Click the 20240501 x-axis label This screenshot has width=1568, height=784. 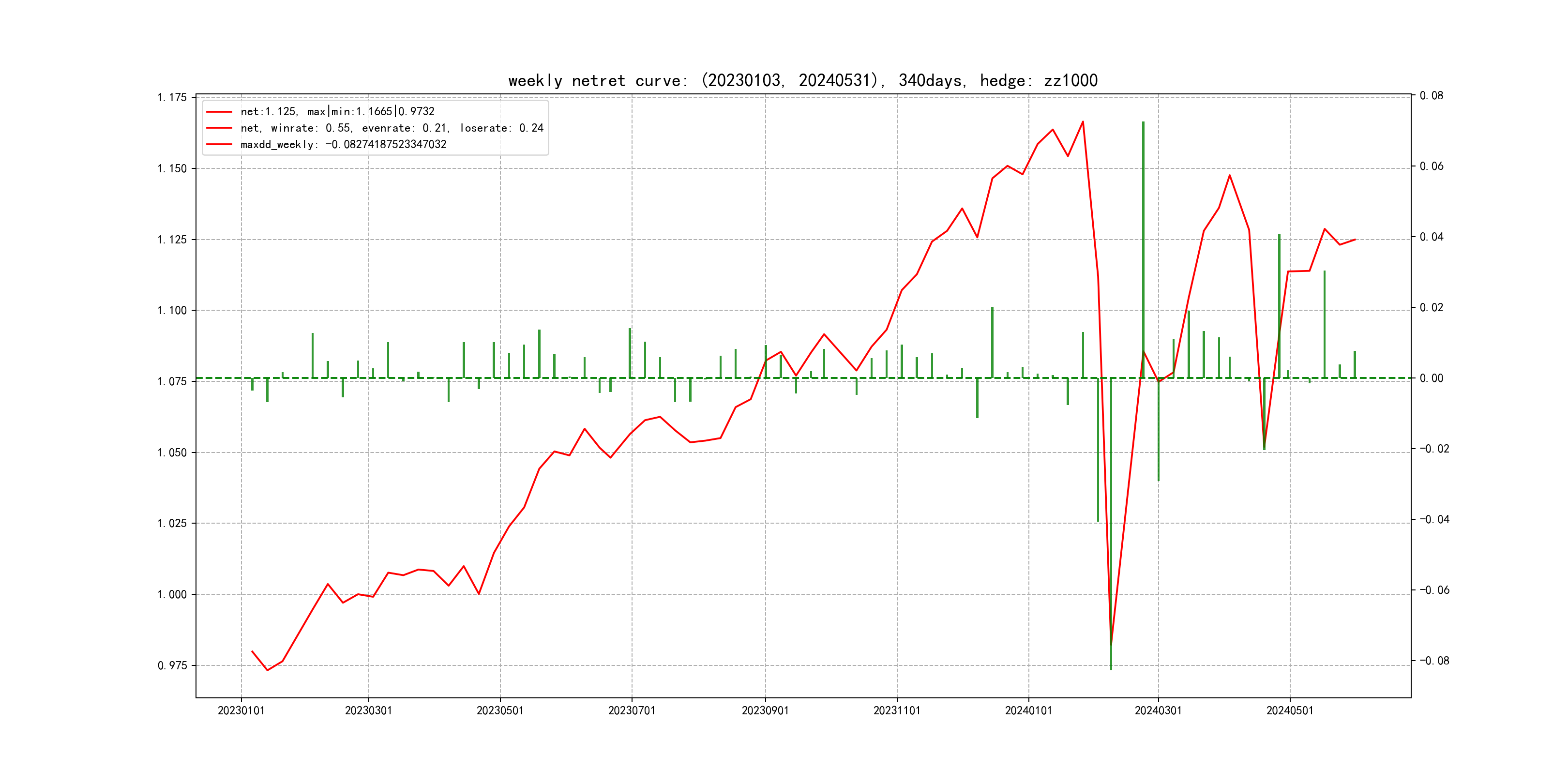[1289, 710]
